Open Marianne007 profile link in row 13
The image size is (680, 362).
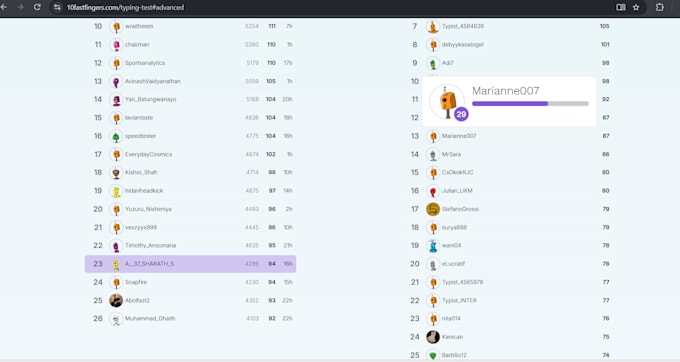pos(459,136)
